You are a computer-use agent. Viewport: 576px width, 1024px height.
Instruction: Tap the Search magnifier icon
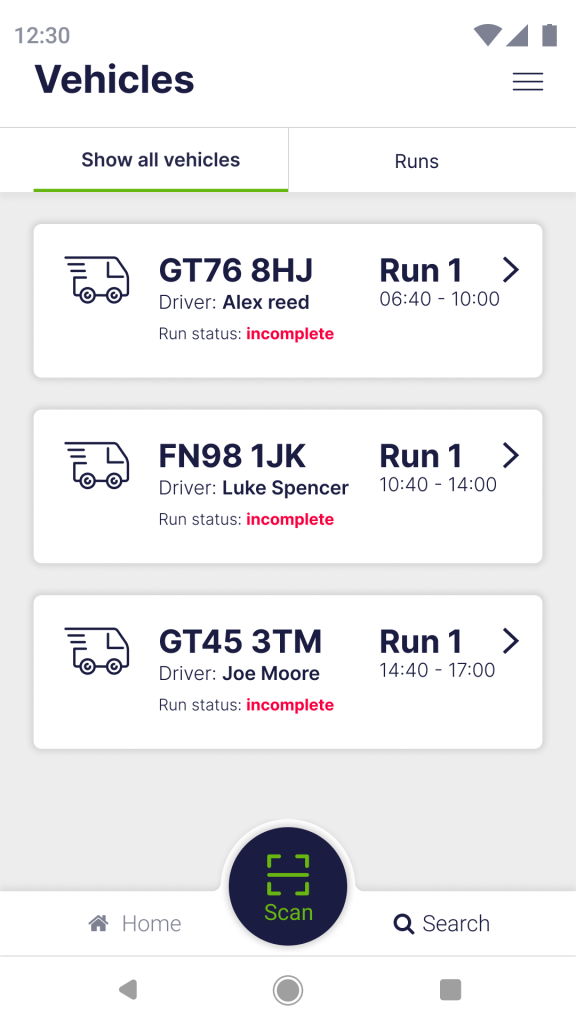click(404, 924)
